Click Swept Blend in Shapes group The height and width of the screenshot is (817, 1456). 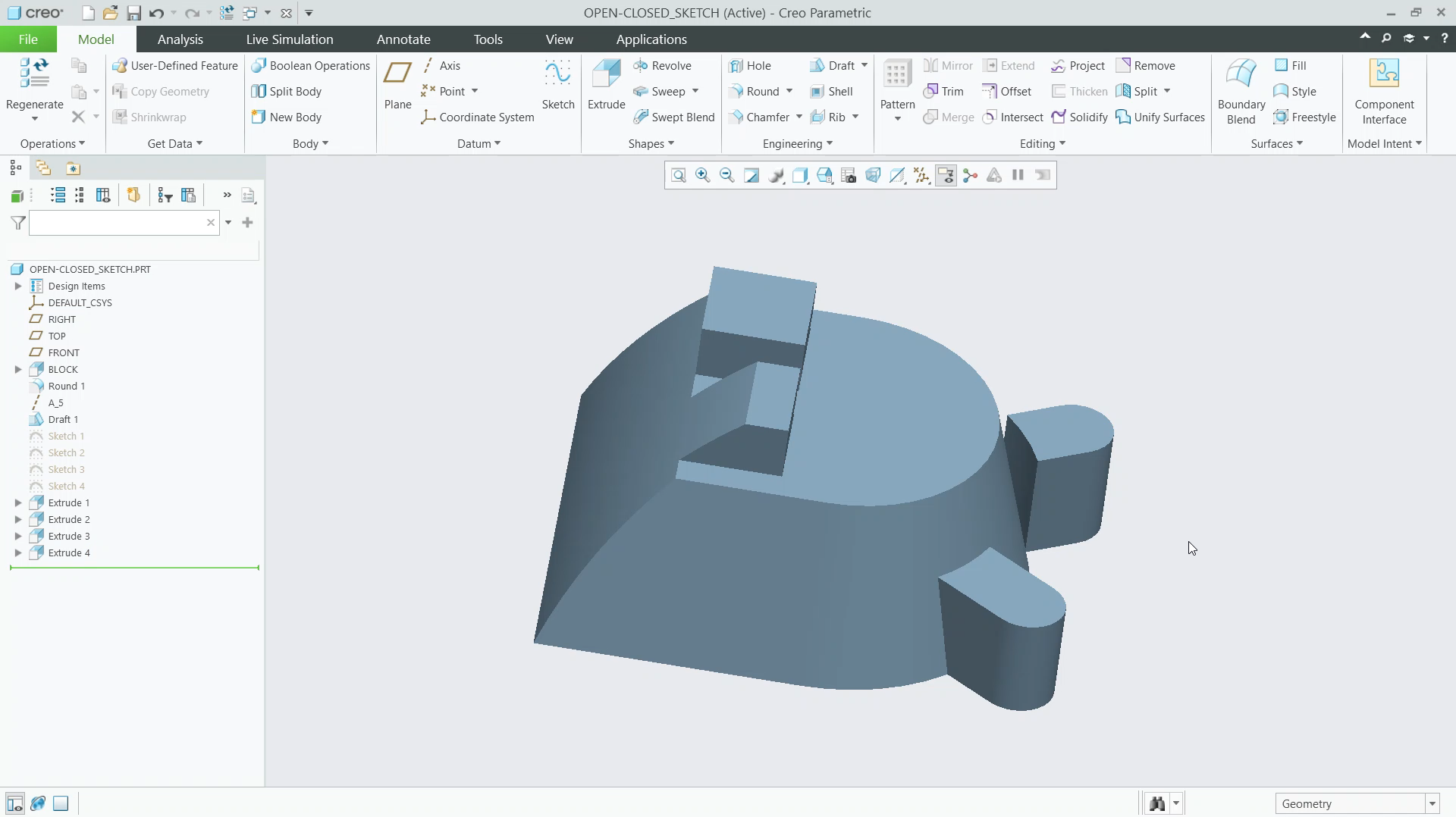point(673,117)
